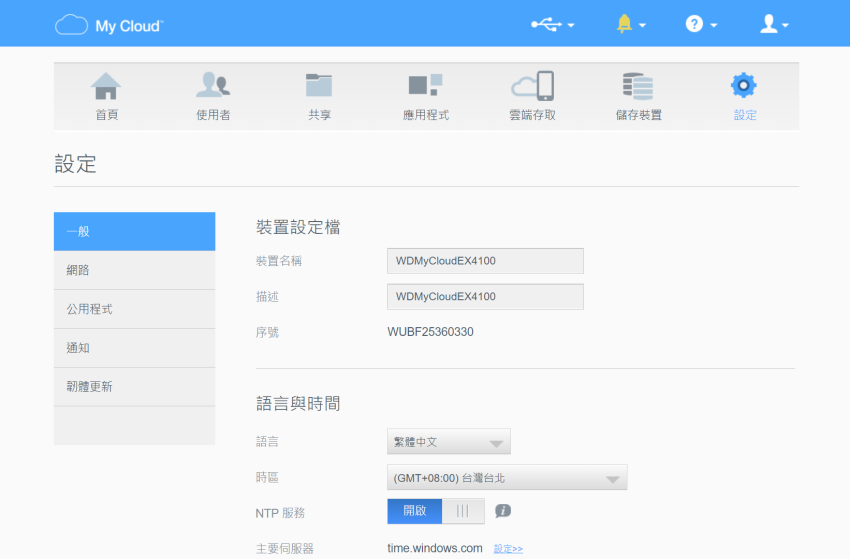Screen dimensions: 850x559
Task: Click the serial number WUBF25360330
Action: (430, 332)
